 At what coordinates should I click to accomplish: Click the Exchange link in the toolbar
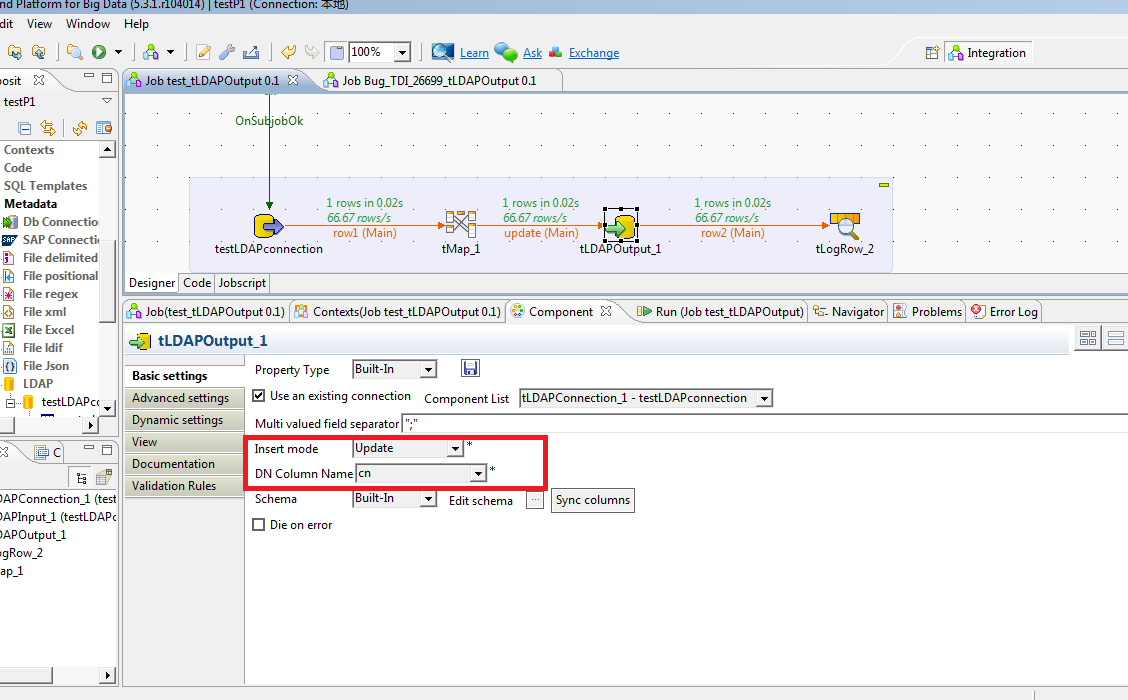591,52
